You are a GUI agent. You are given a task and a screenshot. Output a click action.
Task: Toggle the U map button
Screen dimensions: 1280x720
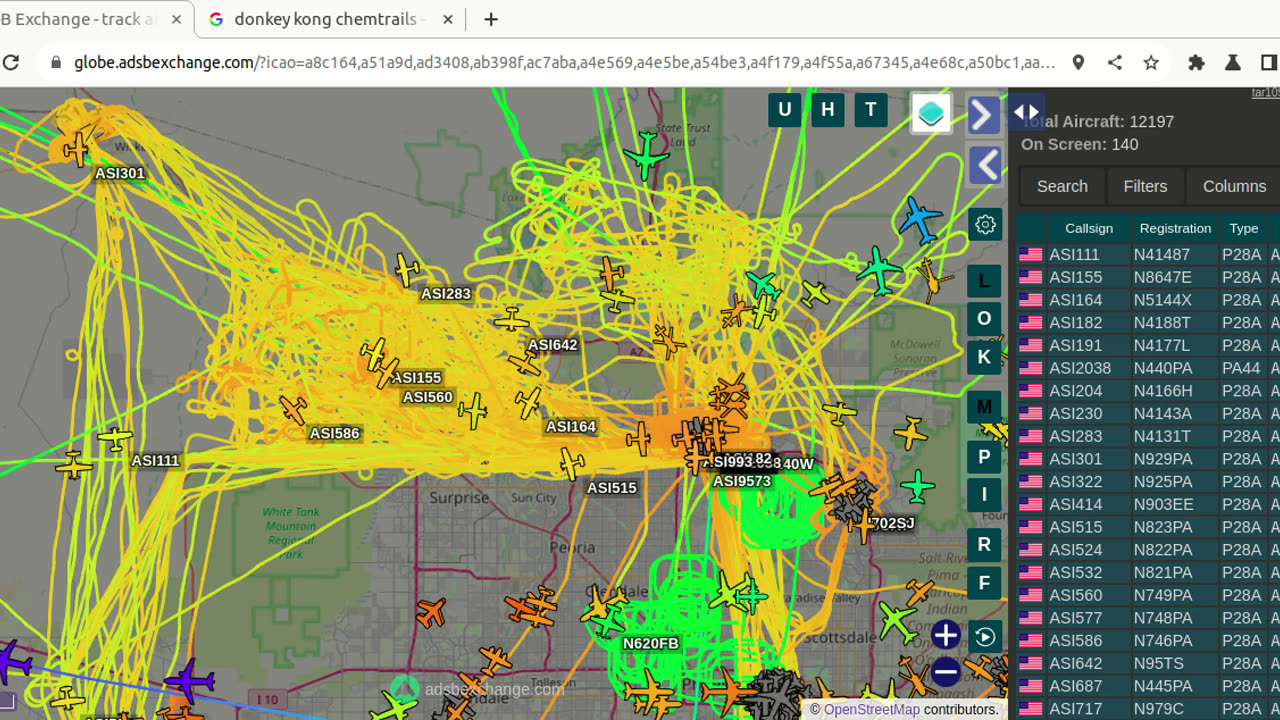[x=784, y=110]
